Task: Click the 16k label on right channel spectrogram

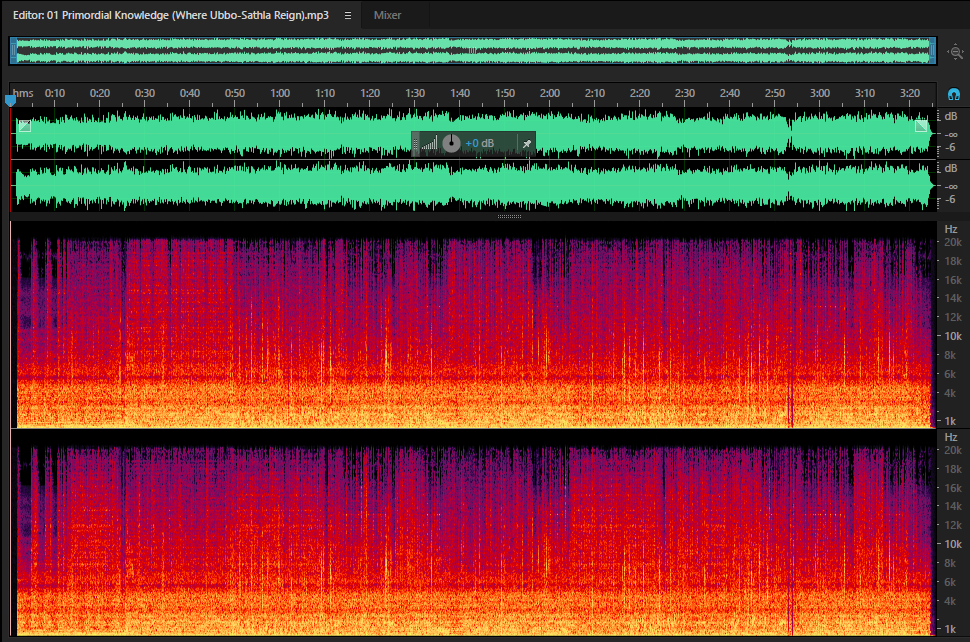Action: tap(953, 488)
